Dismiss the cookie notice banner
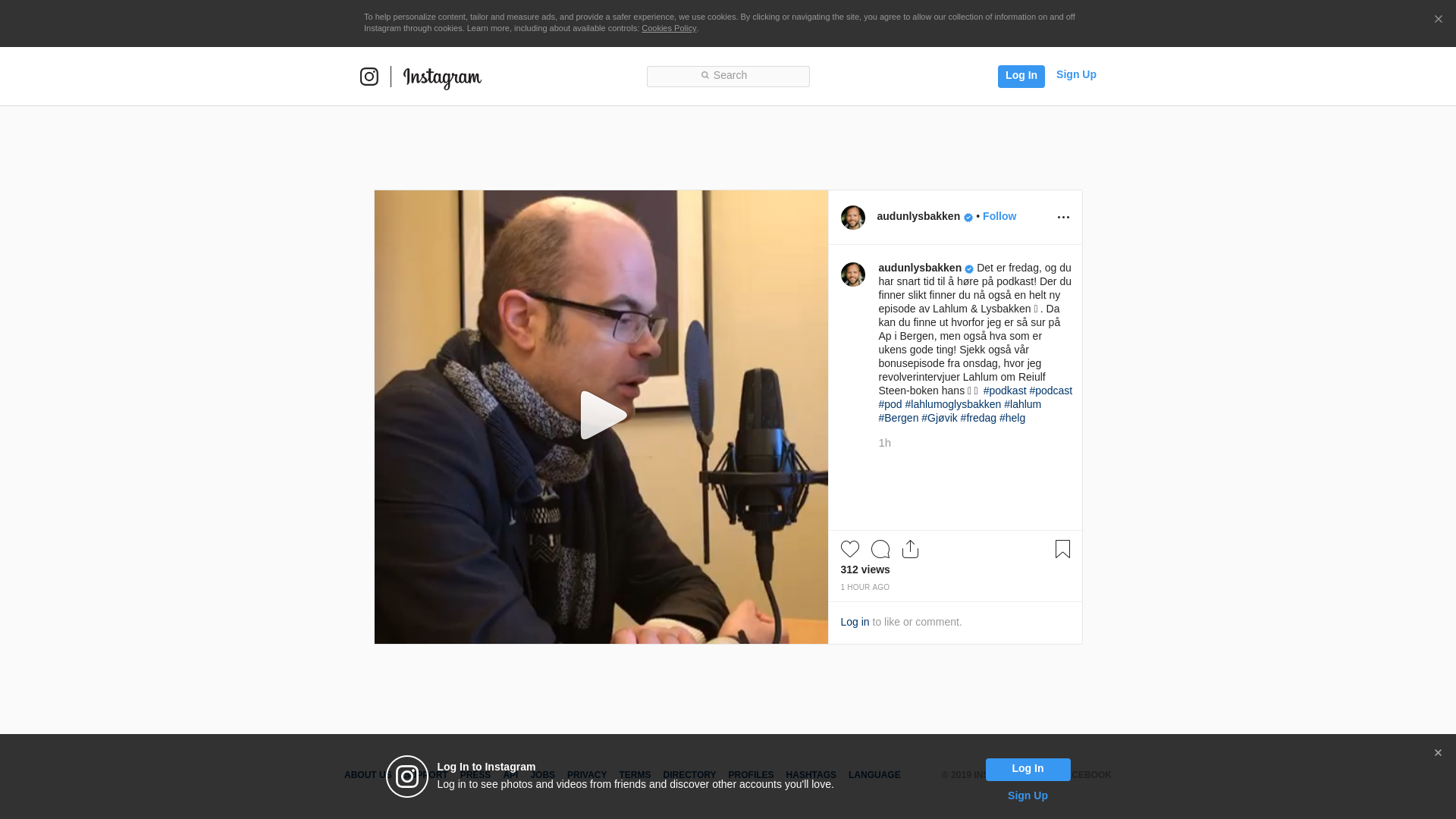The height and width of the screenshot is (819, 1456). click(x=1438, y=20)
